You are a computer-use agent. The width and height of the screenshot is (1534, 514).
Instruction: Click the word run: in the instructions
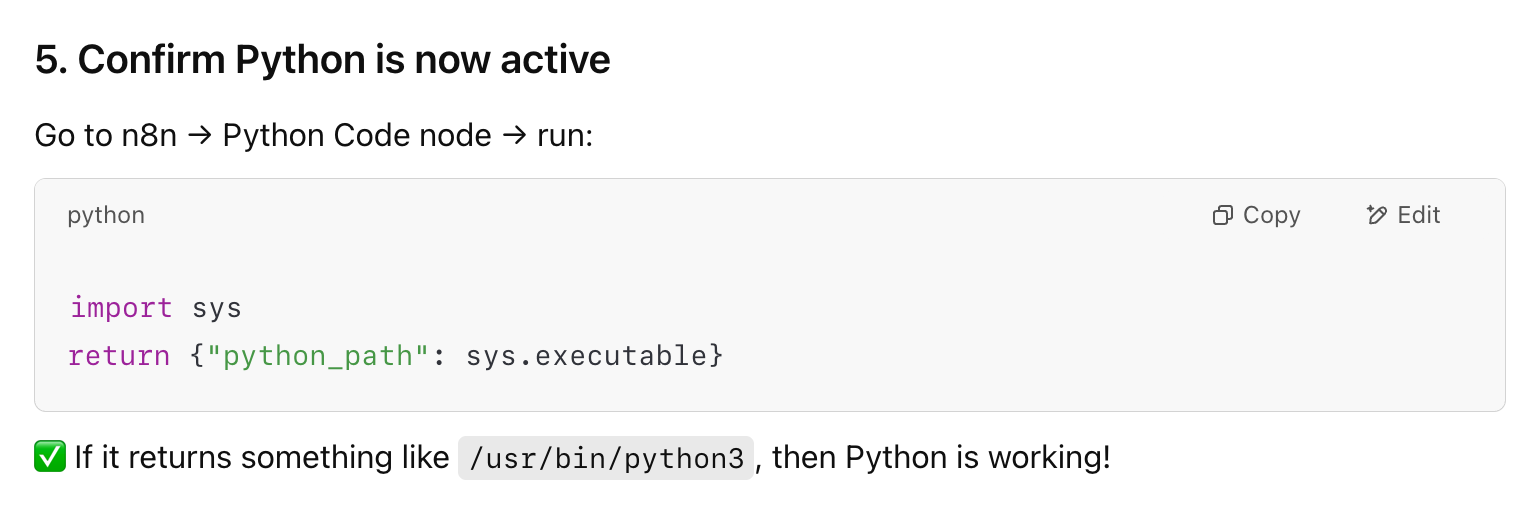pos(565,136)
